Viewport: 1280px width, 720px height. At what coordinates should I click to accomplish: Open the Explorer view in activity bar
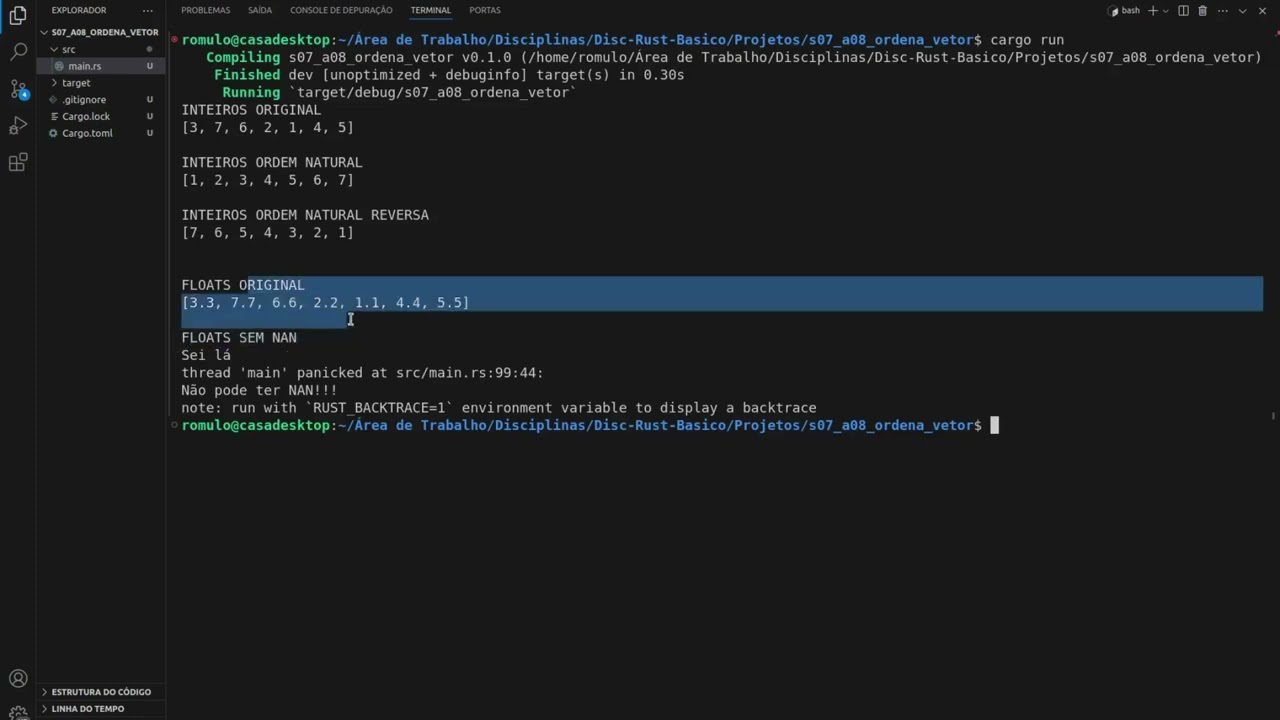click(18, 15)
